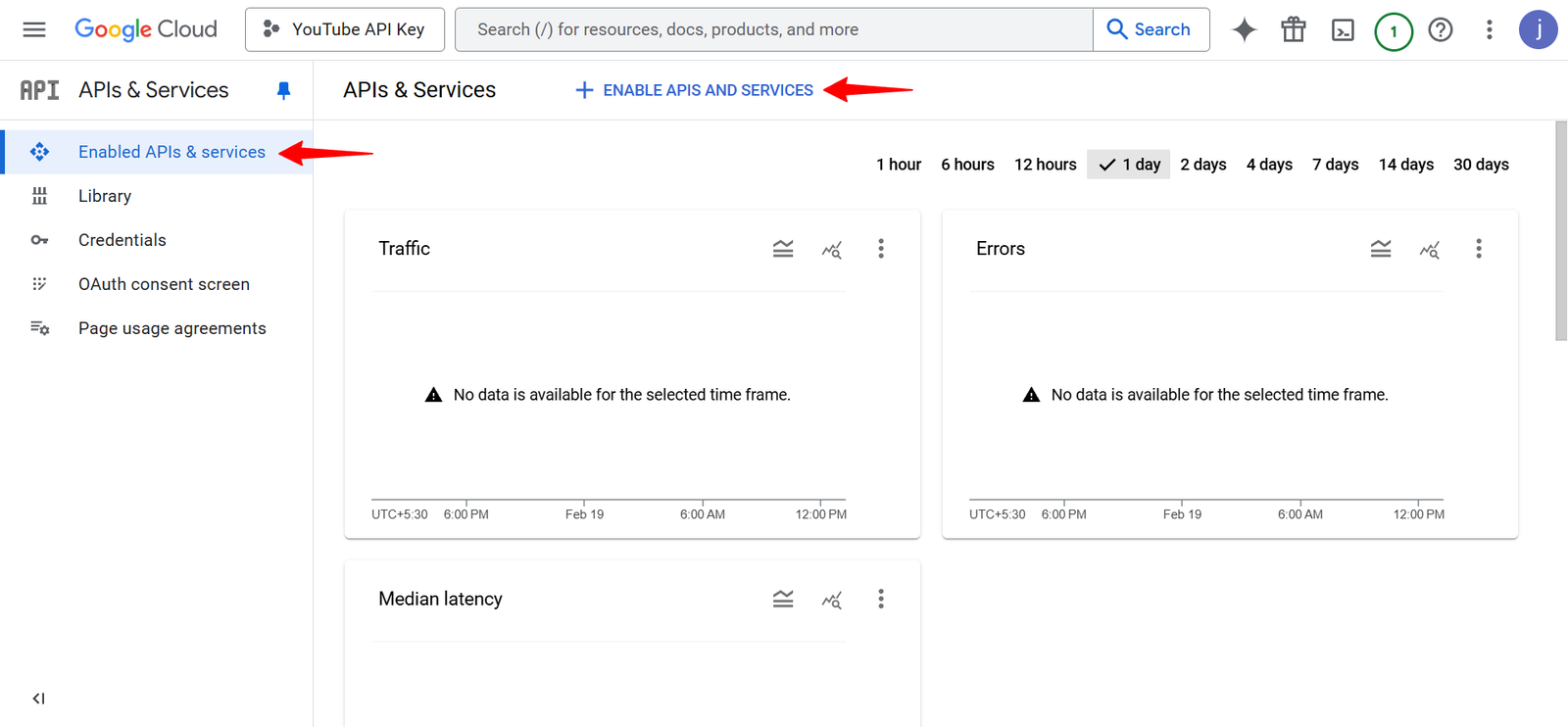
Task: Open the Library sidebar item
Action: pyautogui.click(x=104, y=196)
